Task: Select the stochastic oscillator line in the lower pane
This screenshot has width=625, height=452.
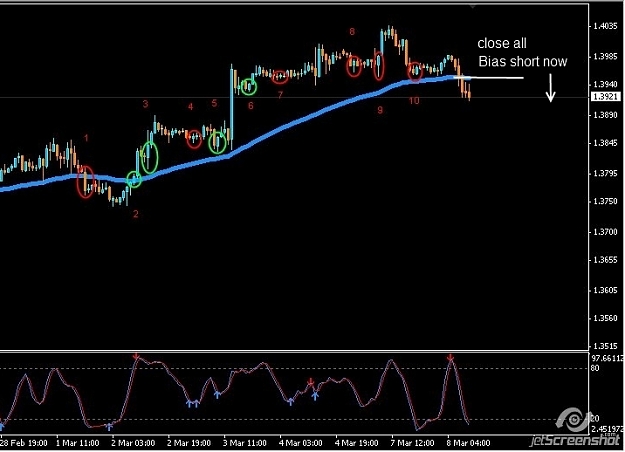Action: pyautogui.click(x=235, y=393)
